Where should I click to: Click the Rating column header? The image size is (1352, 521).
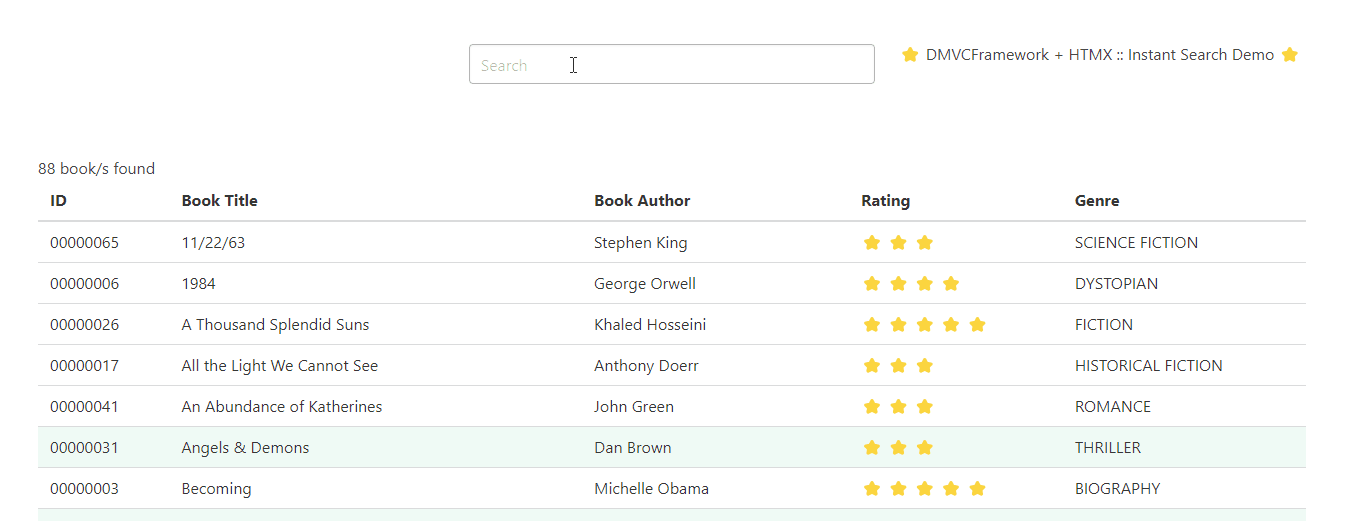[886, 201]
